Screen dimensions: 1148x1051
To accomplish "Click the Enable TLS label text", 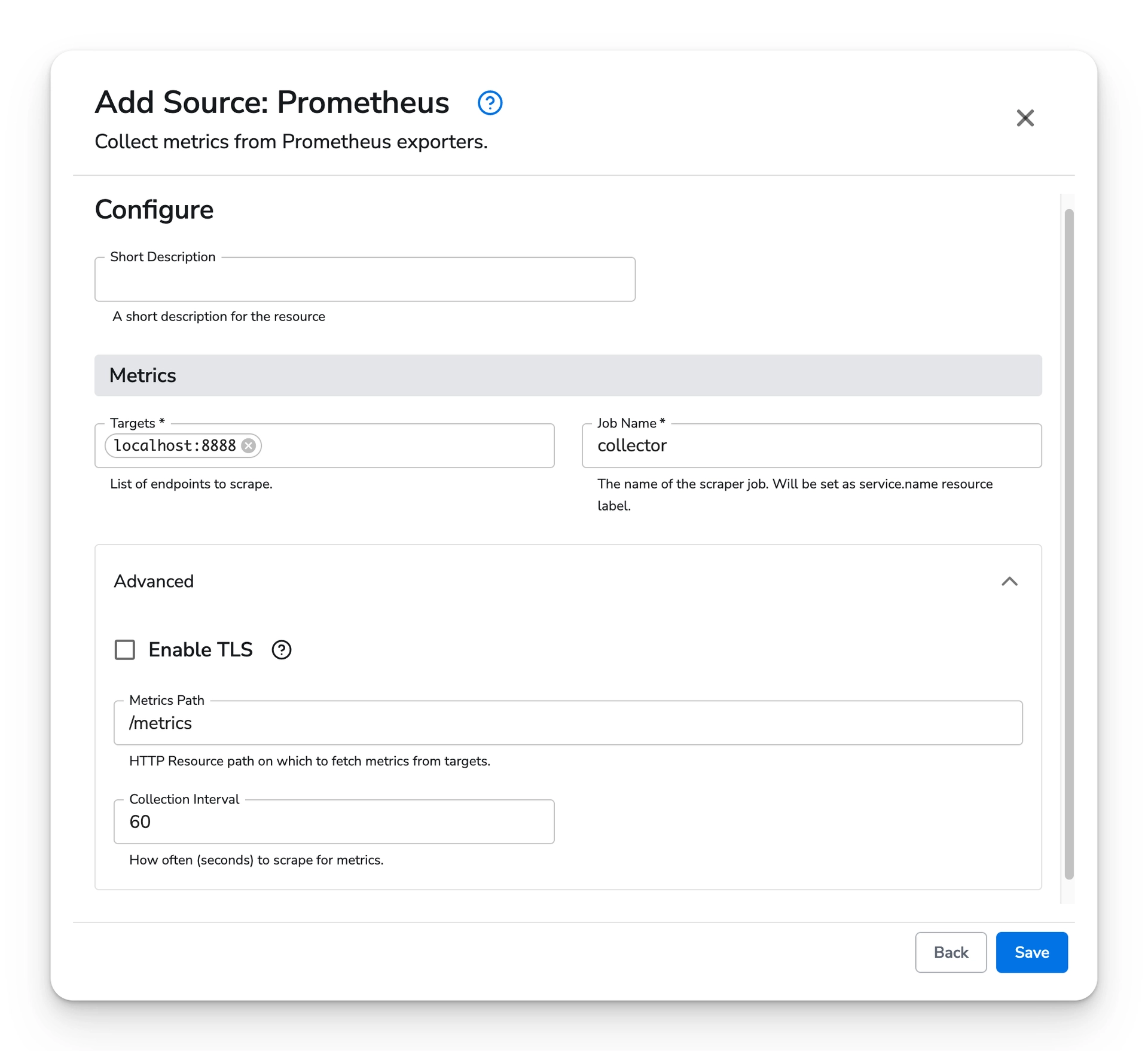I will coord(200,650).
